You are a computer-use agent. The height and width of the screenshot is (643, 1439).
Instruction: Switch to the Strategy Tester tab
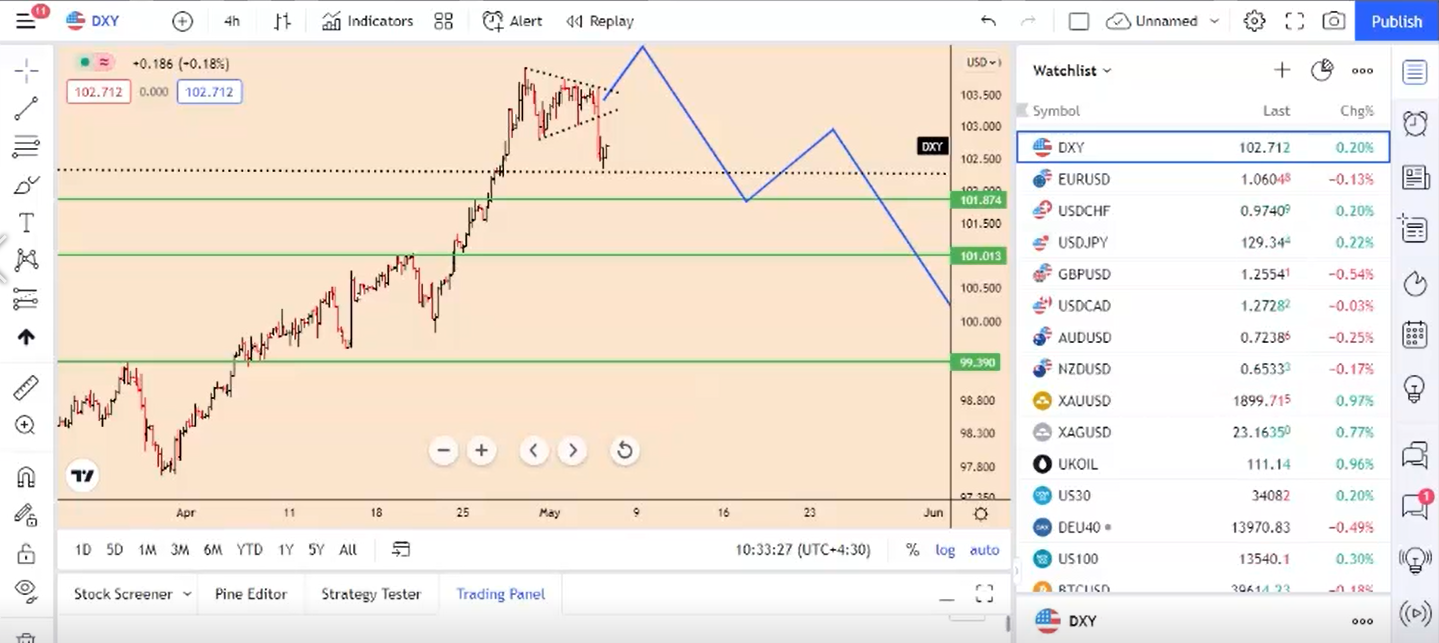tap(370, 594)
